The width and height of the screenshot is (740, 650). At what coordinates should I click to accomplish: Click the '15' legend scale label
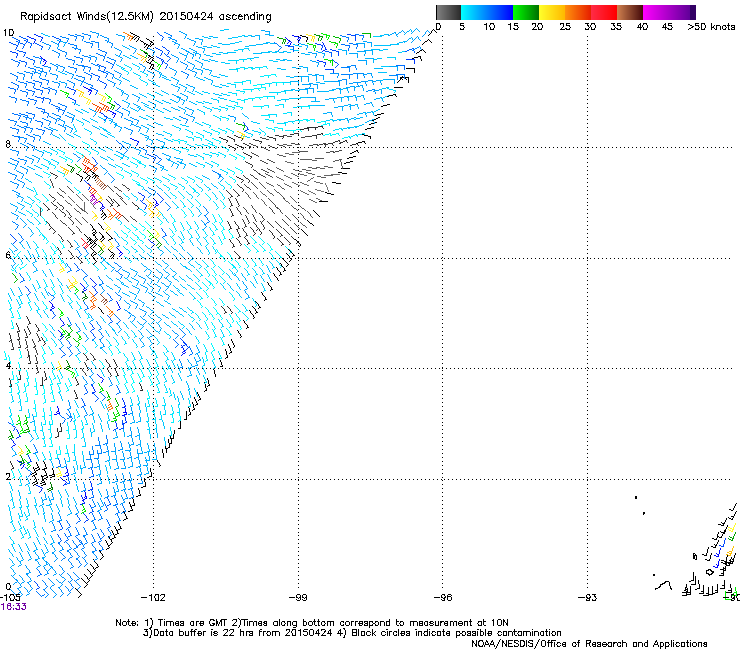point(513,27)
